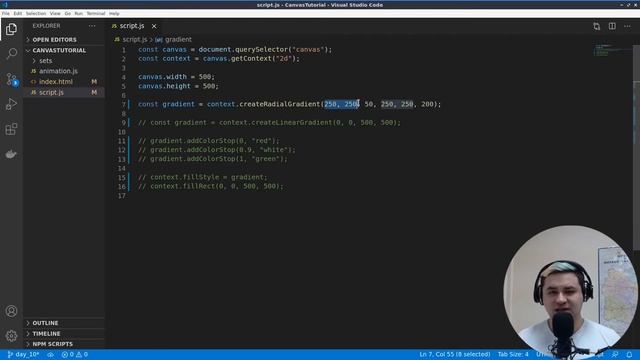Viewport: 640px width, 360px height.
Task: Switch to the script.js editor tab
Action: 131,26
